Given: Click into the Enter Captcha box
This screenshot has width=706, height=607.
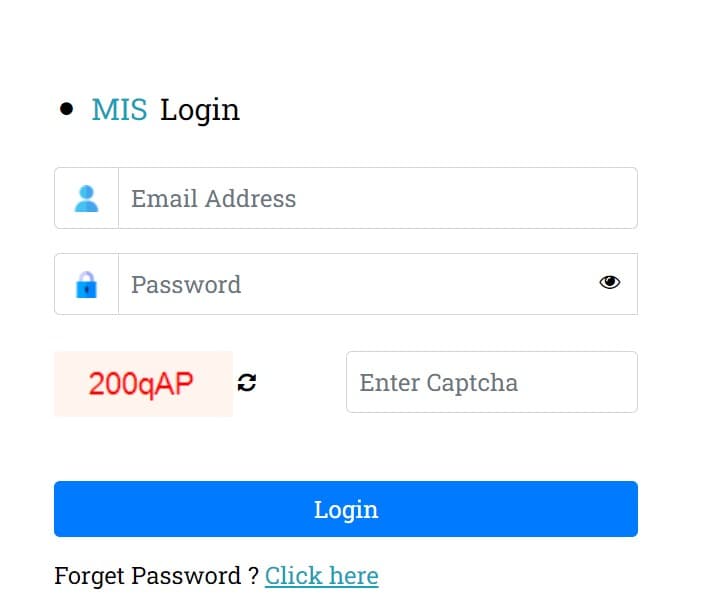Looking at the screenshot, I should pos(492,382).
